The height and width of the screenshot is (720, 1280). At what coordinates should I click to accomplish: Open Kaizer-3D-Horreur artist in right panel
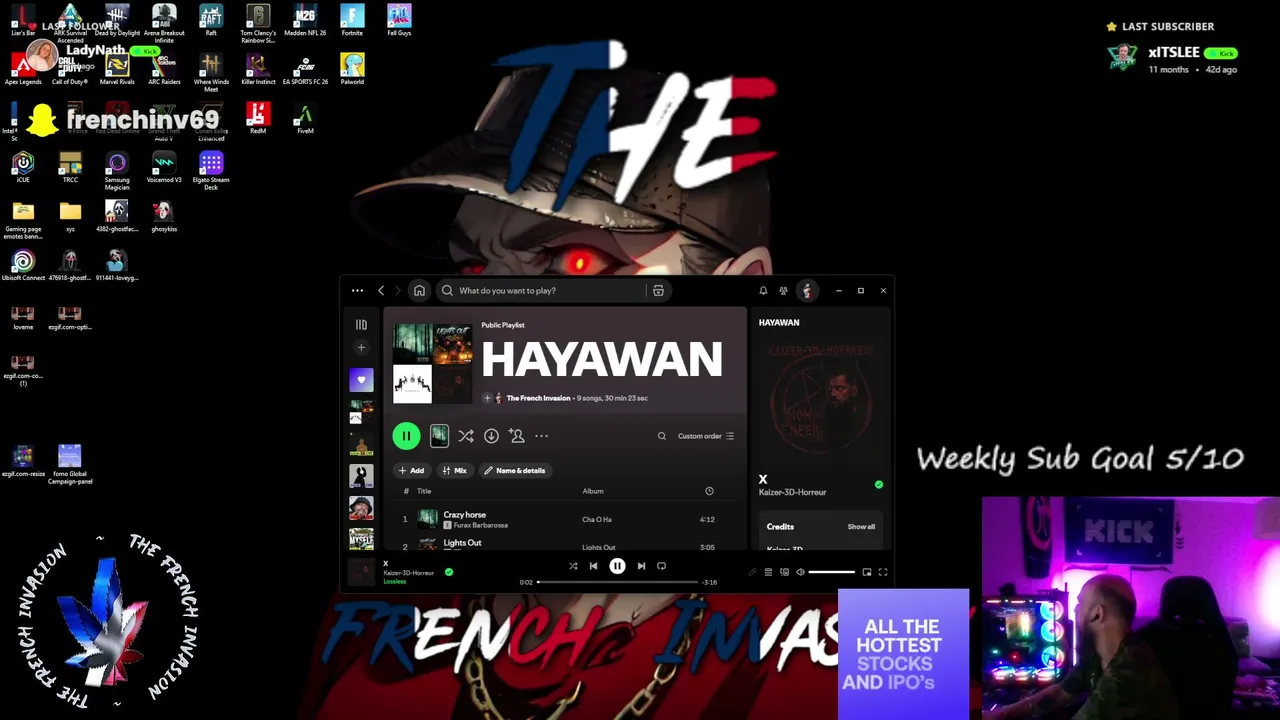click(x=792, y=492)
